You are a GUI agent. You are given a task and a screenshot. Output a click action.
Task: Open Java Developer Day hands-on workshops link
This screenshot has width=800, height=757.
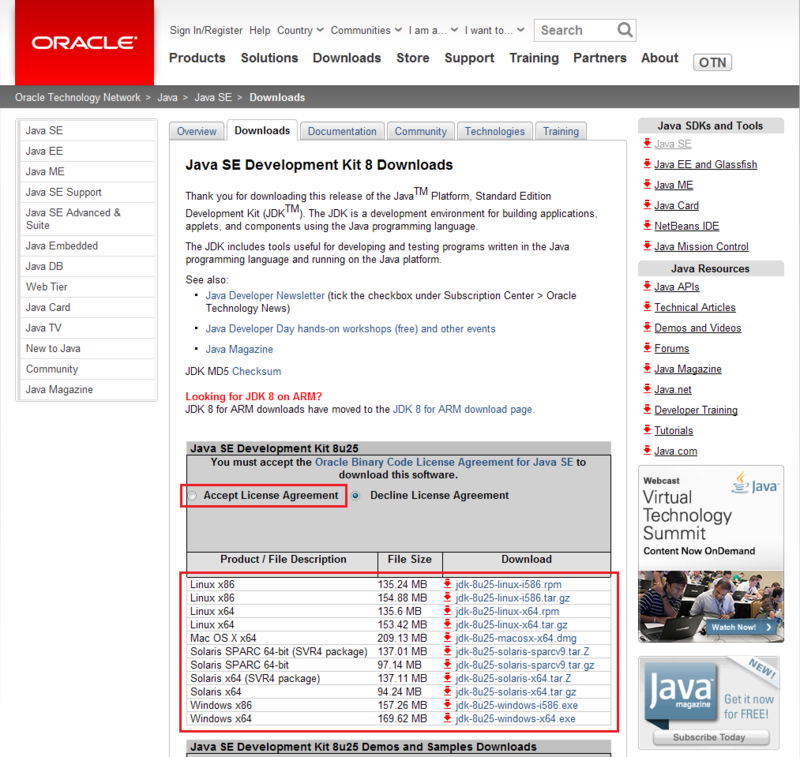click(x=351, y=329)
